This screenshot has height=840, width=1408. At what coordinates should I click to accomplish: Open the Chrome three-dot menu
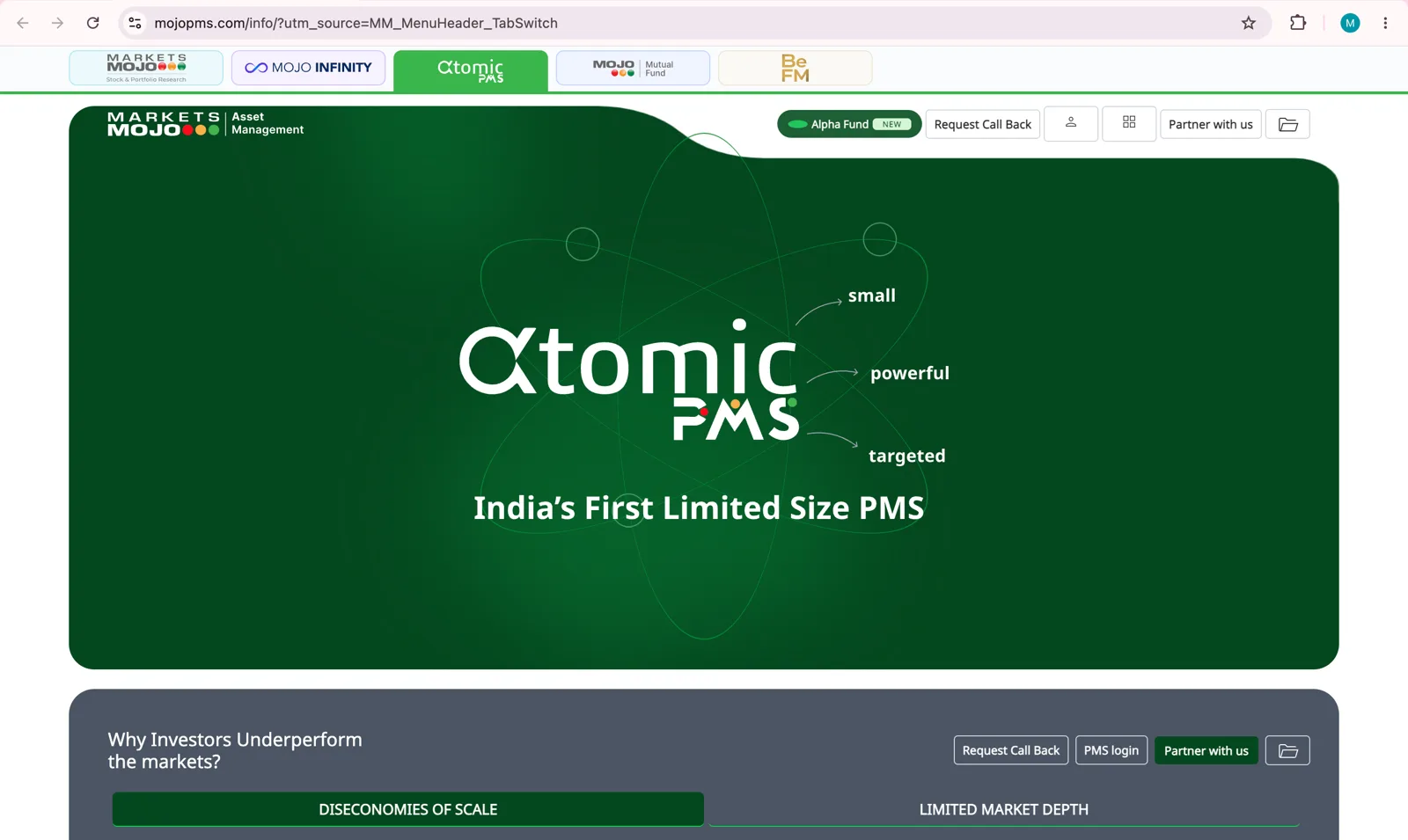tap(1385, 23)
